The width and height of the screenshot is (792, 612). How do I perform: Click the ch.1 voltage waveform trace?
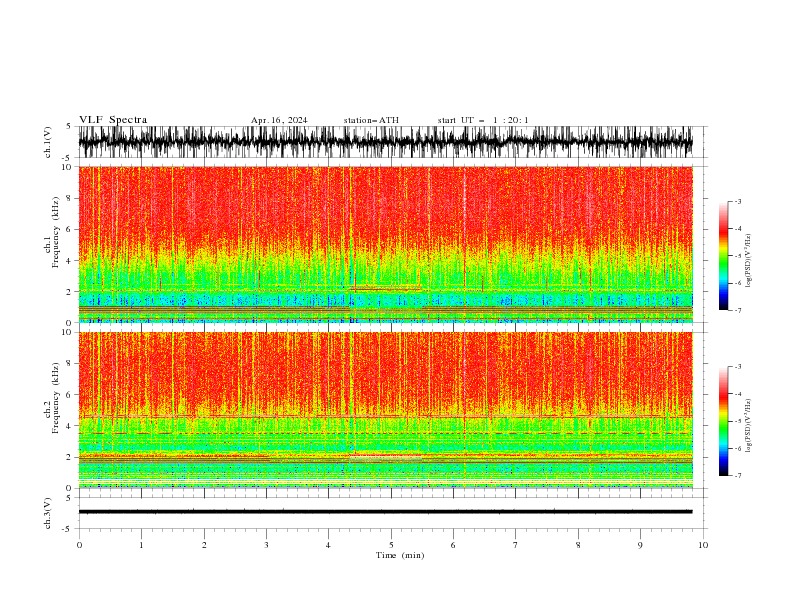click(385, 142)
